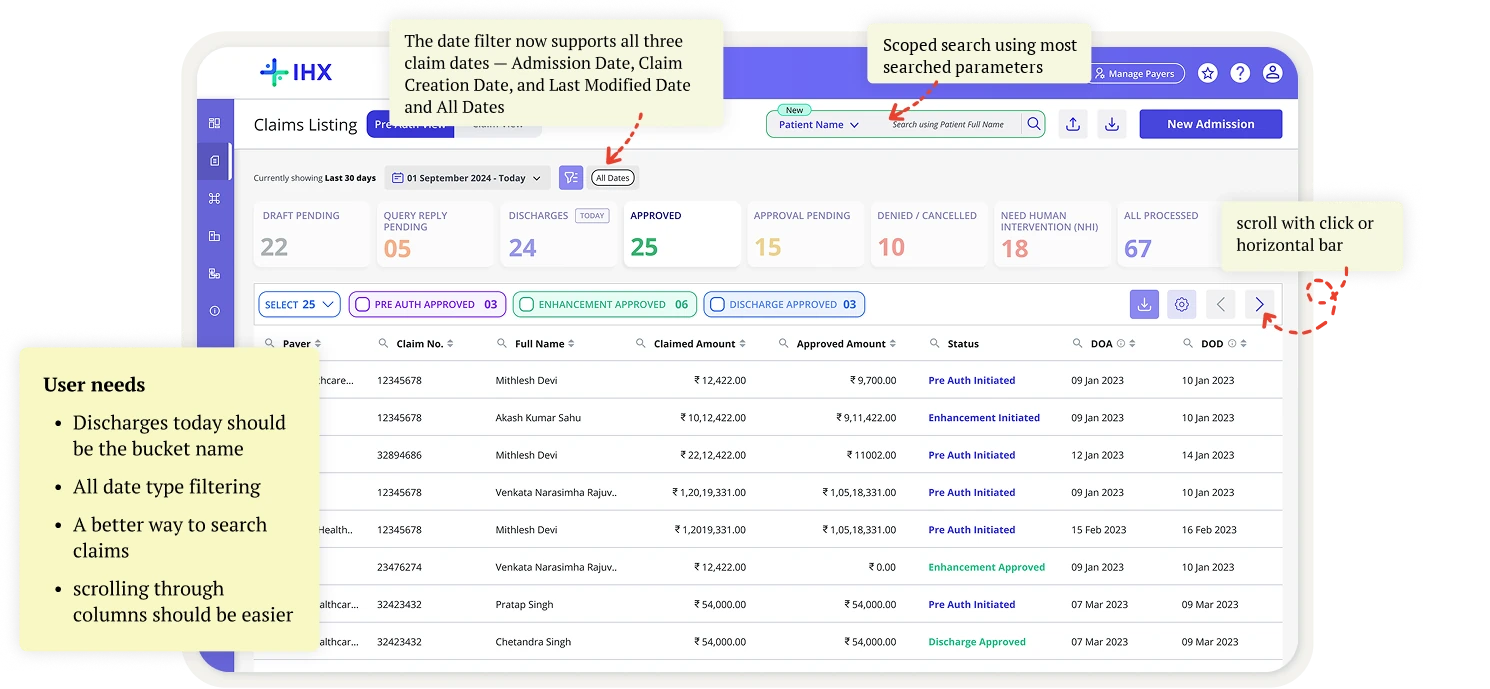Select the Discharges Today bucket

559,234
